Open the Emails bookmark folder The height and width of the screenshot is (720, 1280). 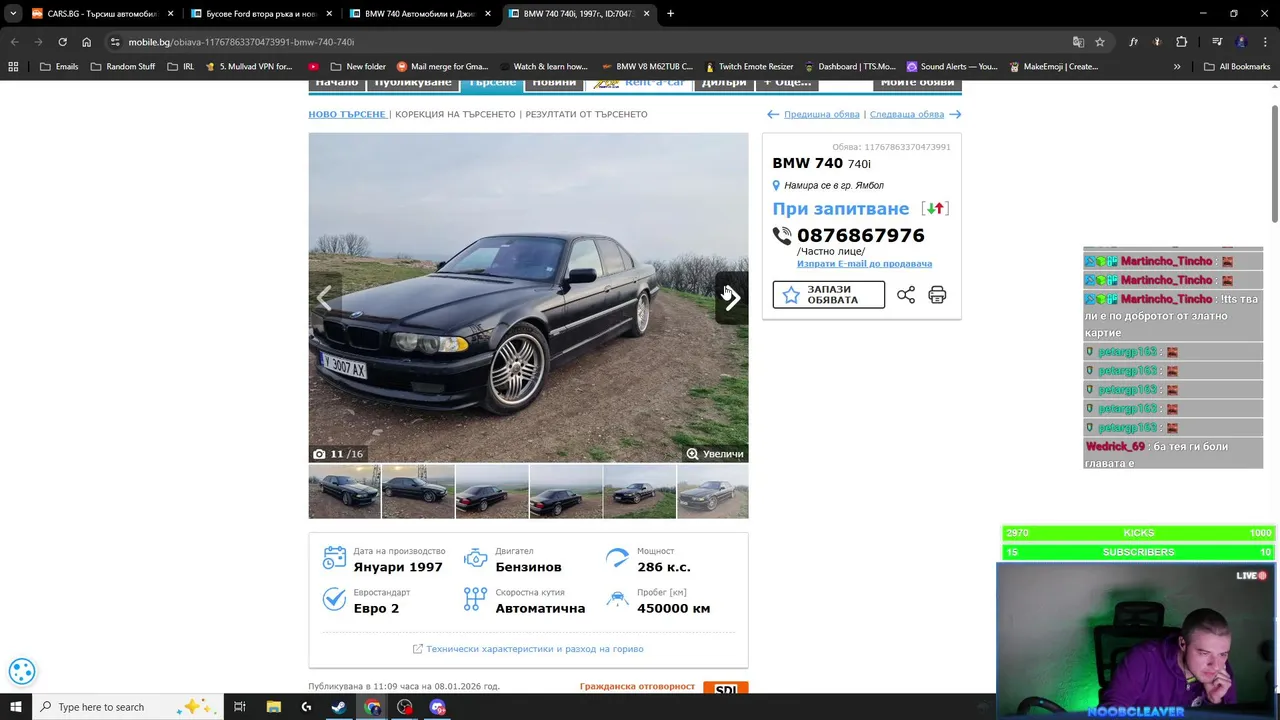pos(59,67)
